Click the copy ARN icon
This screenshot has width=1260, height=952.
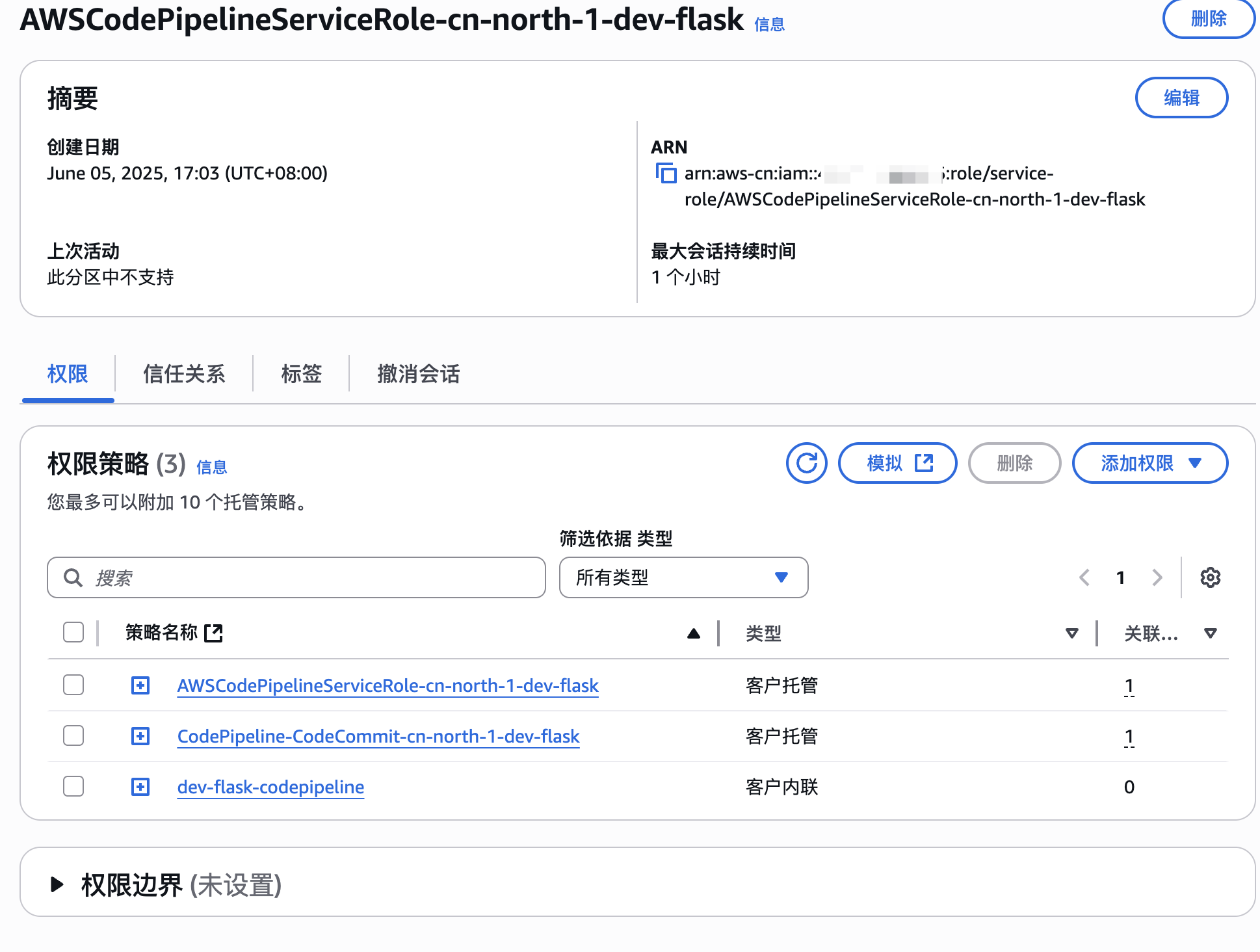[x=666, y=174]
